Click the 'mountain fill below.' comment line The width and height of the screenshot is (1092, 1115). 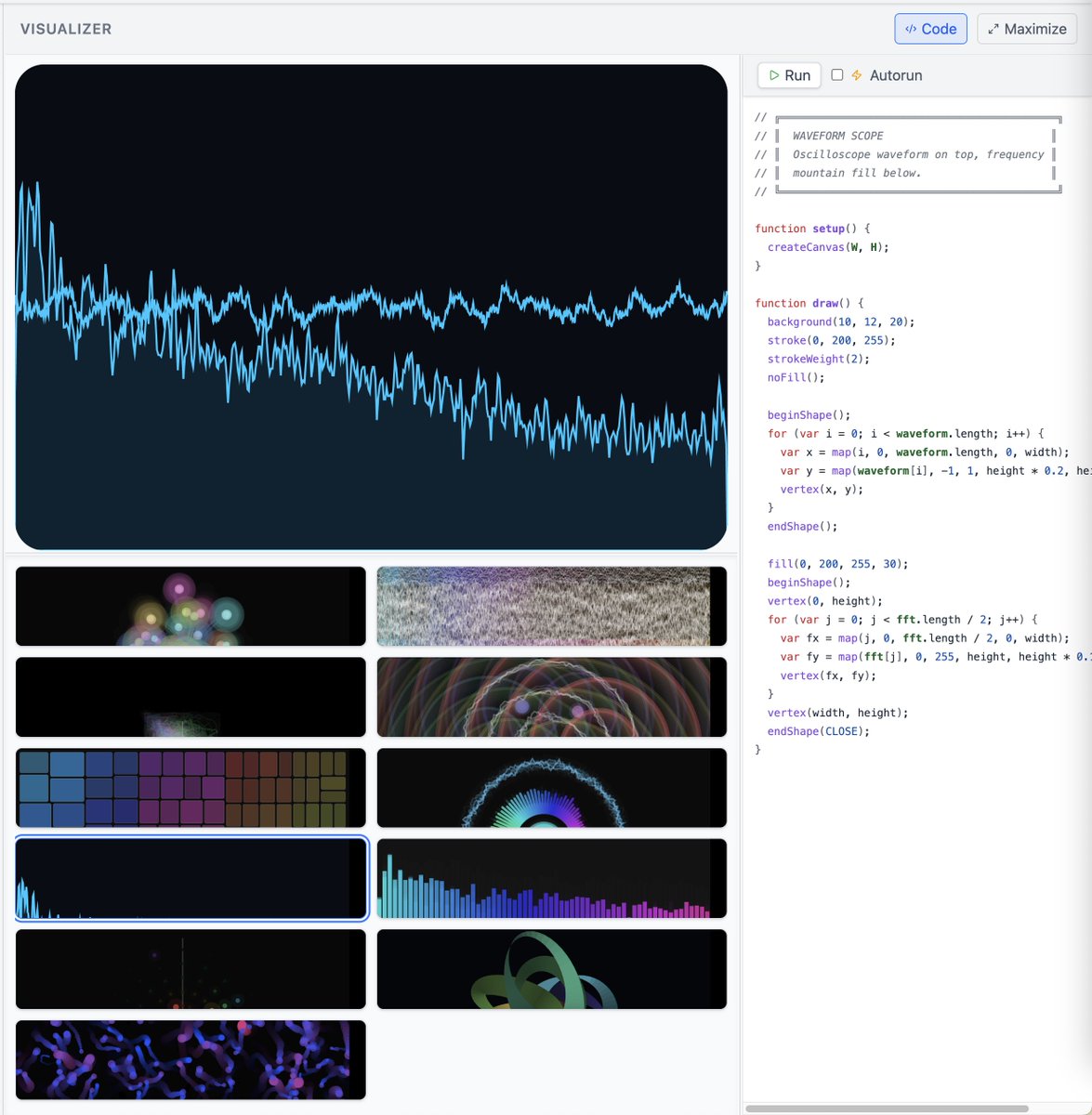click(857, 173)
